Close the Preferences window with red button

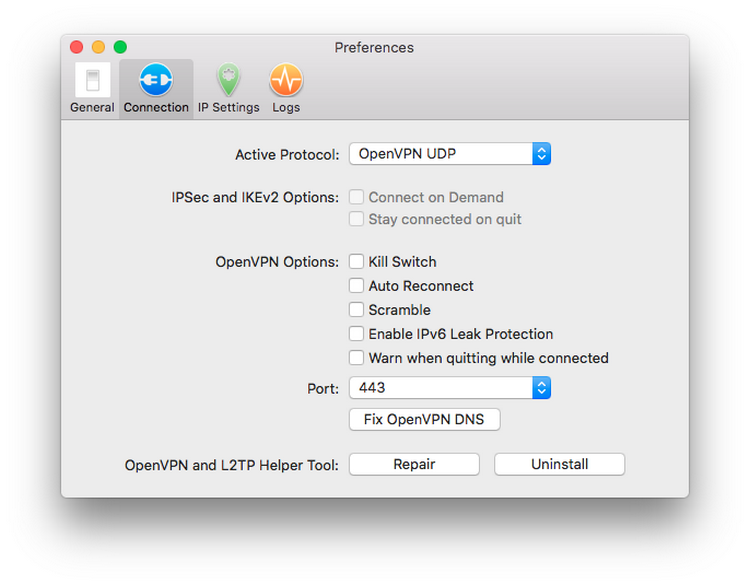click(x=77, y=47)
